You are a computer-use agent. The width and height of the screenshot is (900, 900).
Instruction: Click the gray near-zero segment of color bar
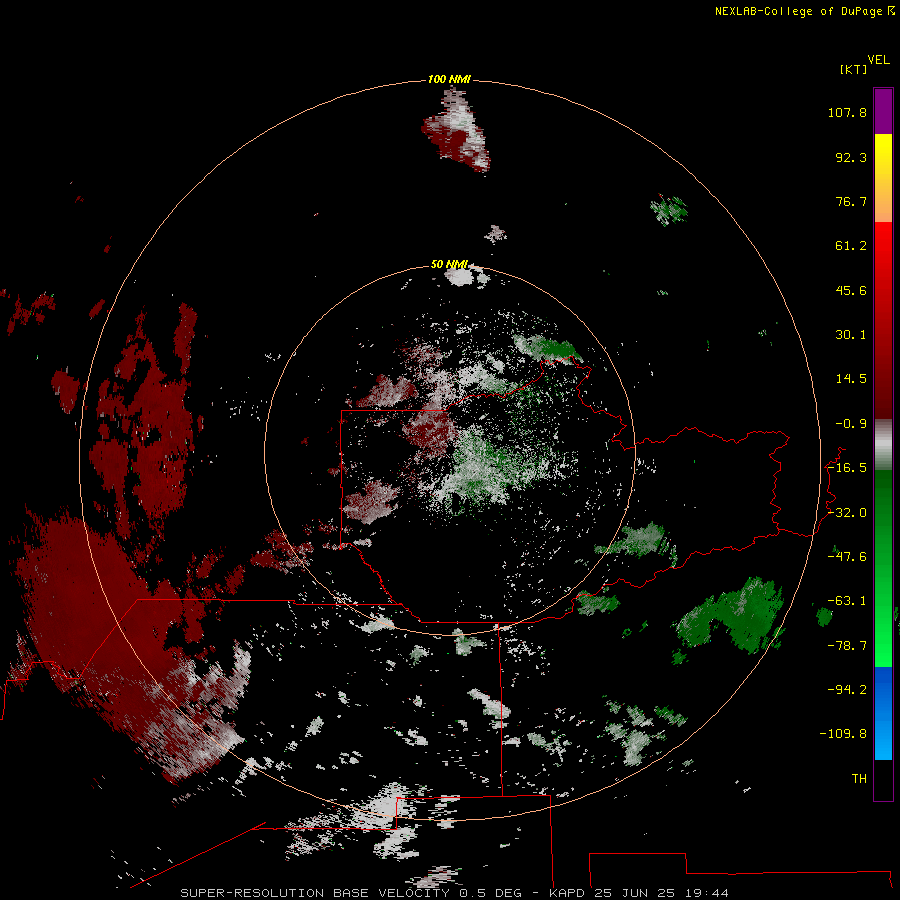click(883, 445)
